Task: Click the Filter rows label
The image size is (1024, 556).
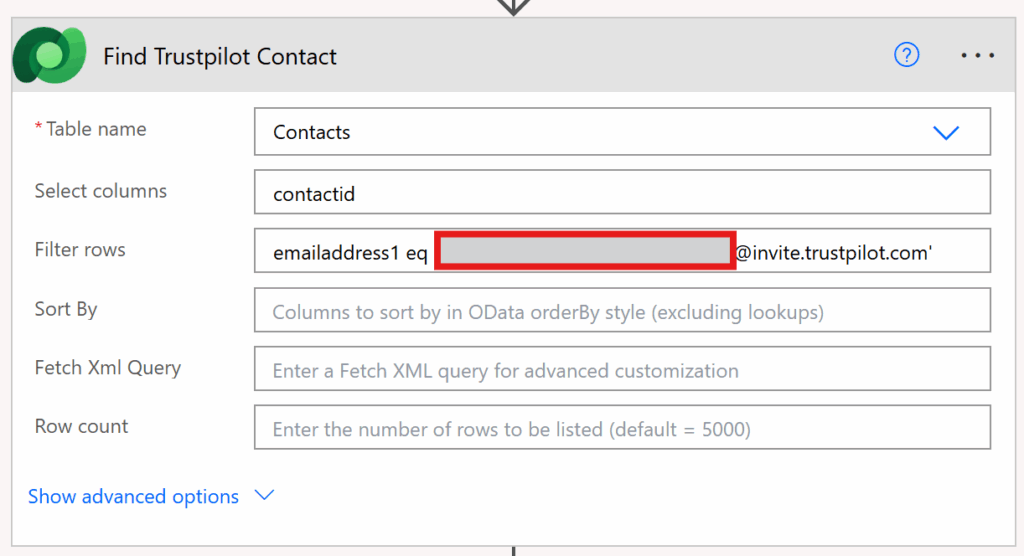Action: [x=80, y=250]
